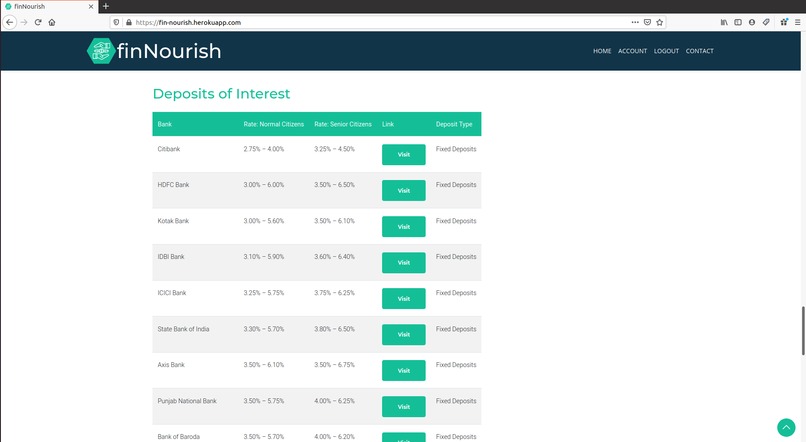Click the finNourish hexagon logo
The image size is (806, 442).
(100, 51)
